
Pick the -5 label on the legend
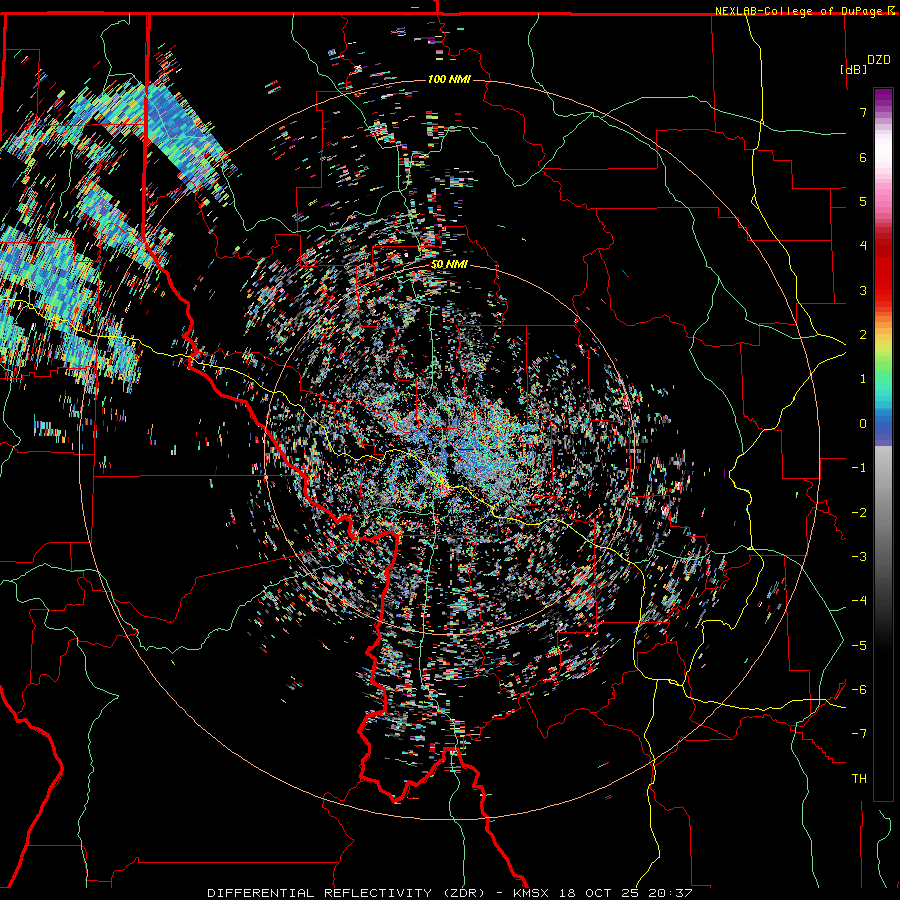859,646
